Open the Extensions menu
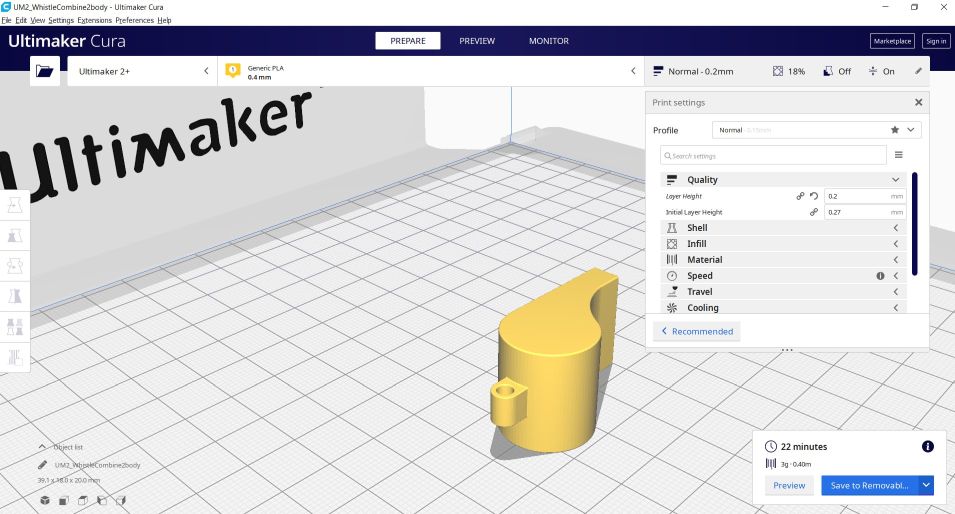Viewport: 955px width, 514px height. click(x=94, y=20)
